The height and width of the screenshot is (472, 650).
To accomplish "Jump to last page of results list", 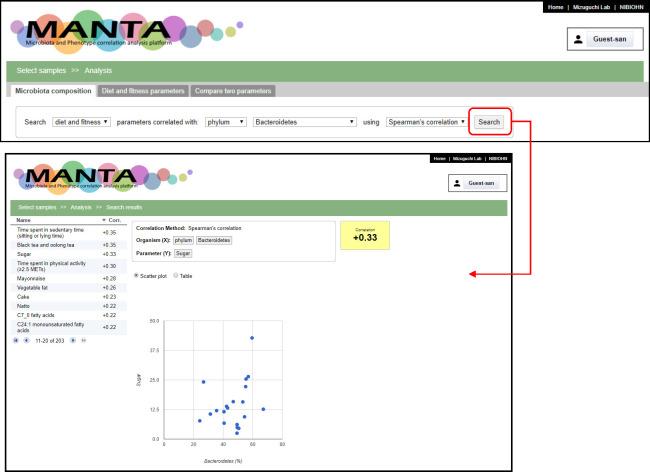I will [x=83, y=340].
